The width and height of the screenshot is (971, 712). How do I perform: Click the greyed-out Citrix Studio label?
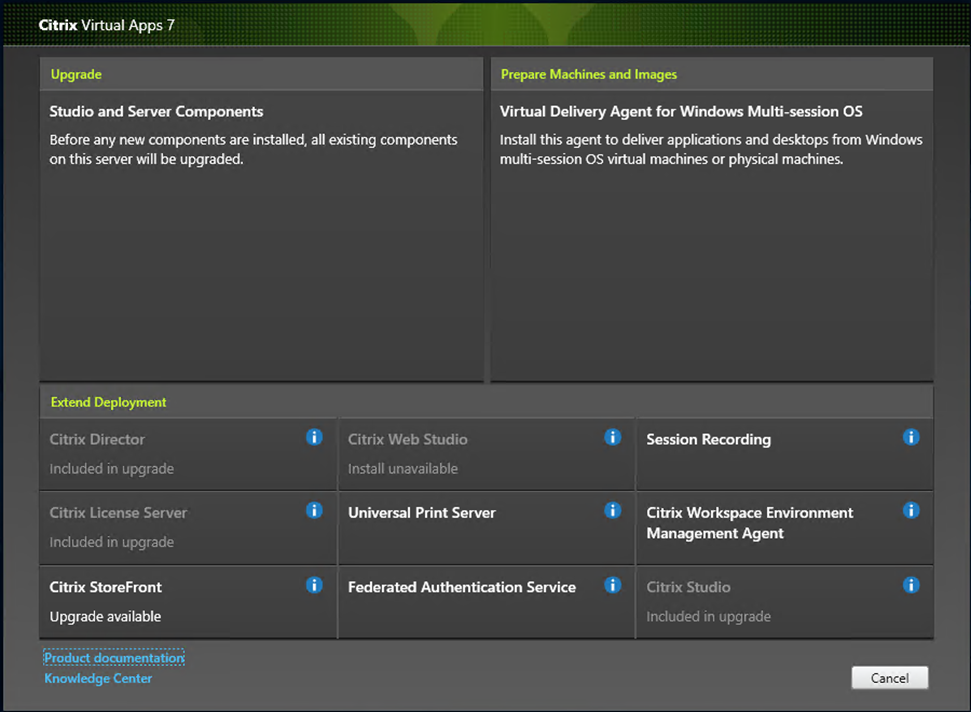pos(689,587)
